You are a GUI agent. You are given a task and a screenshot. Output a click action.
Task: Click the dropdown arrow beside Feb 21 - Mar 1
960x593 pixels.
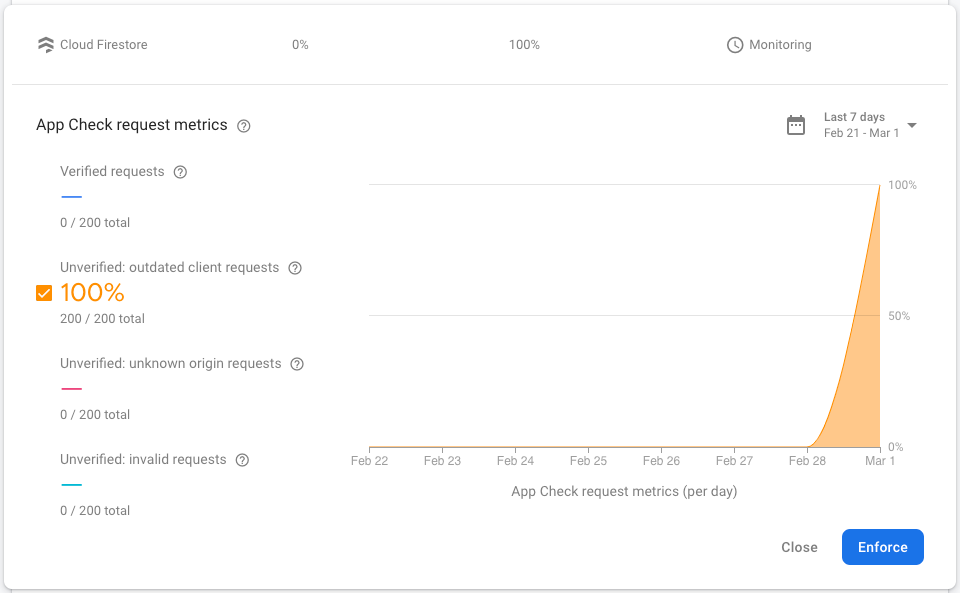coord(911,125)
